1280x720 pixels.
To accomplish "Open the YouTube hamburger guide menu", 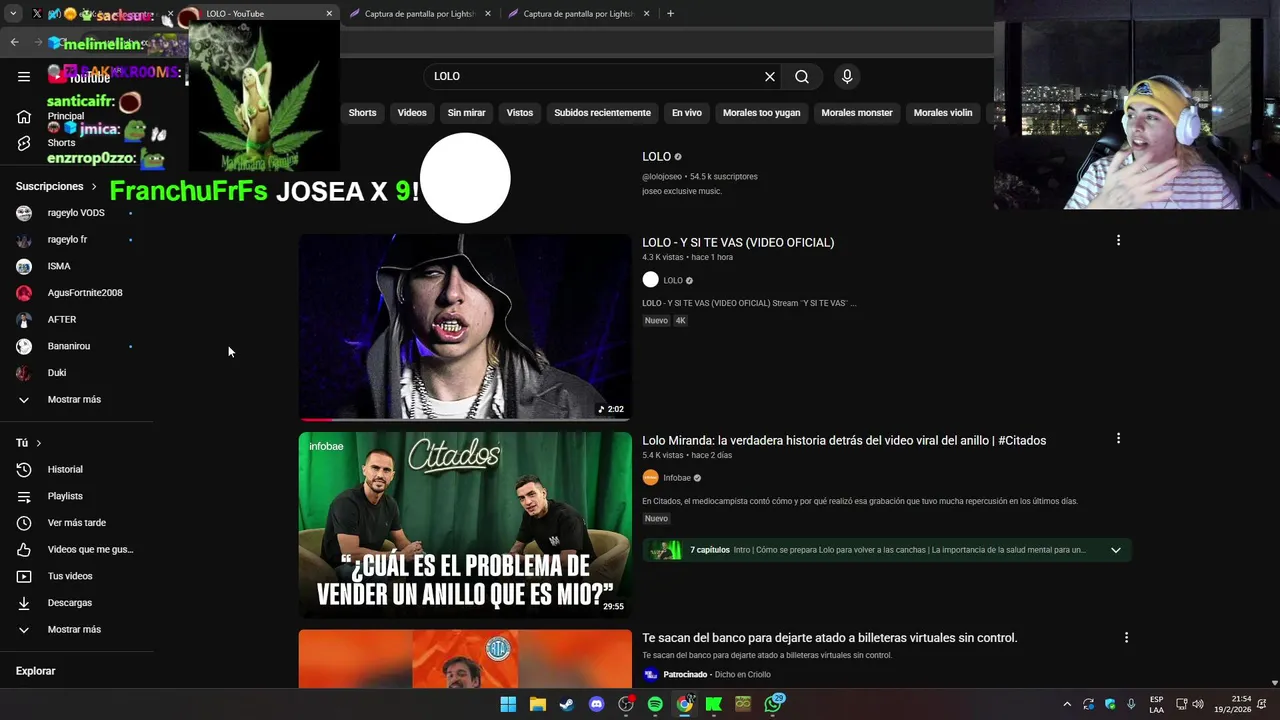I will click(x=24, y=76).
